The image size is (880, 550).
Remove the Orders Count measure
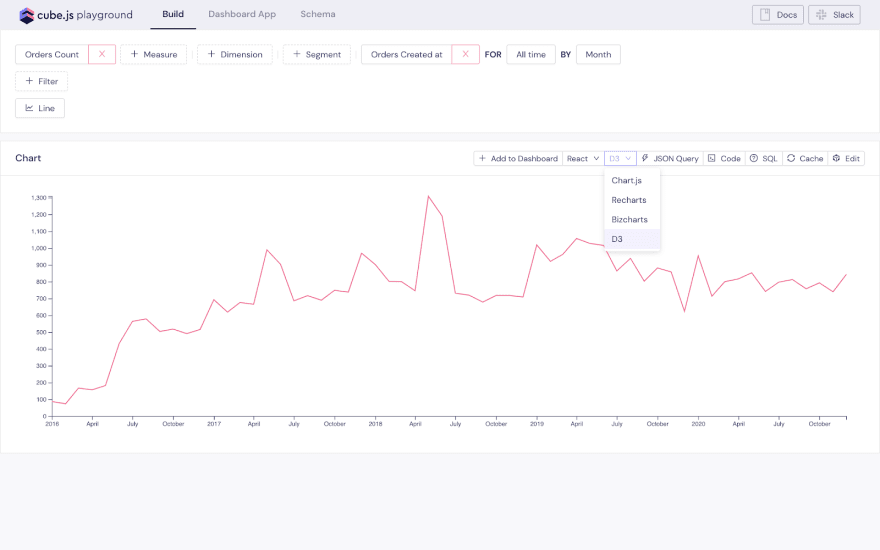(102, 54)
